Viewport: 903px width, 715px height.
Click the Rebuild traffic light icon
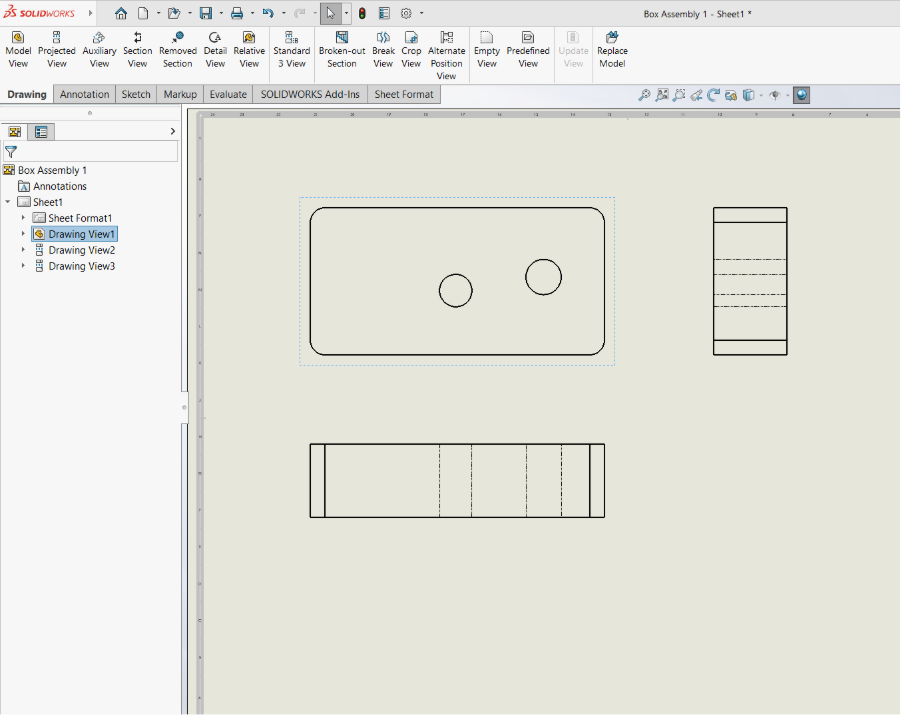point(362,13)
